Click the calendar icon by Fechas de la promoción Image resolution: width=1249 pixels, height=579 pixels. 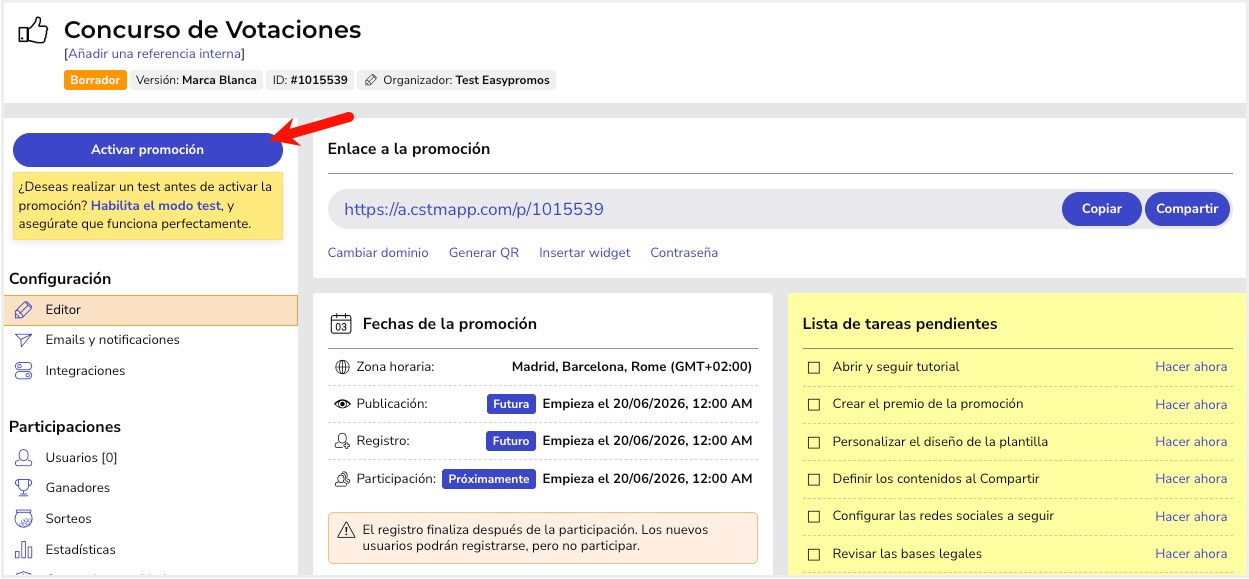(341, 324)
